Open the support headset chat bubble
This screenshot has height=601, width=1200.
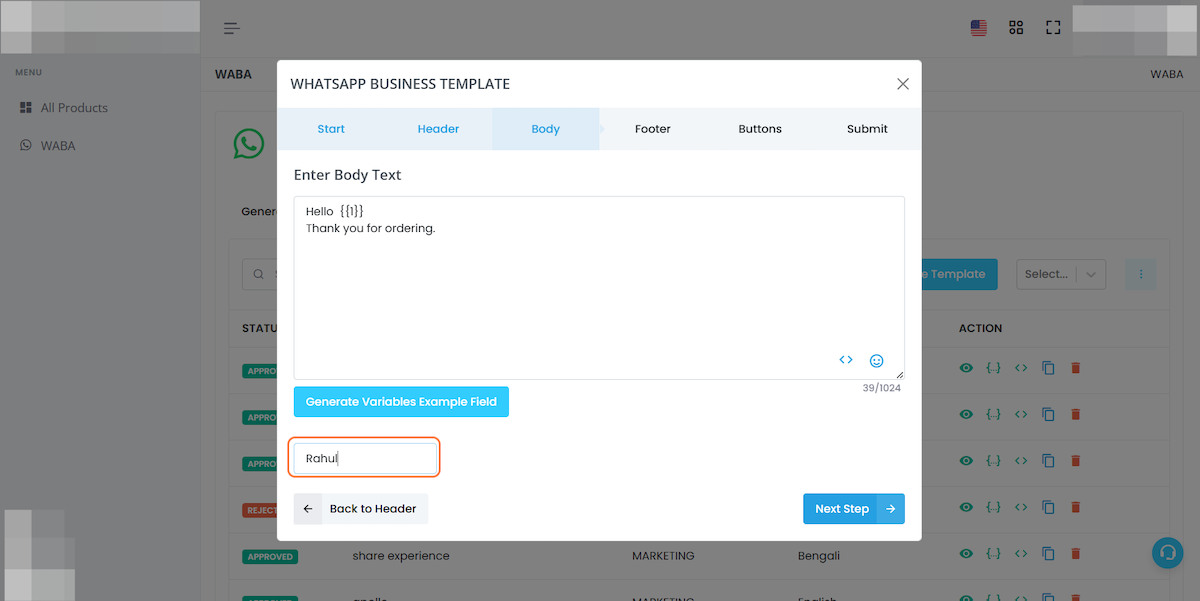pyautogui.click(x=1167, y=553)
